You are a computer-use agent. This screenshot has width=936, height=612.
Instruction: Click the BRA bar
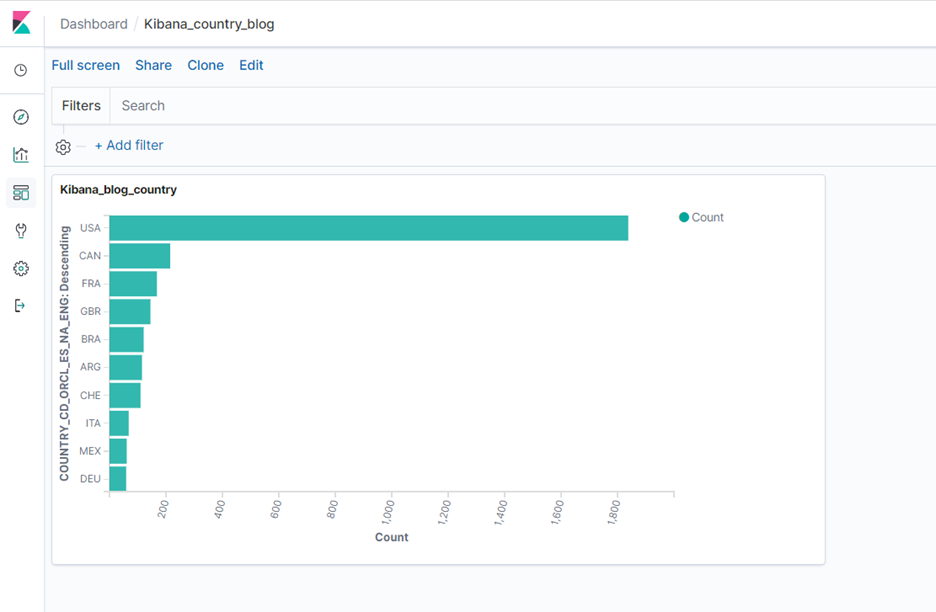click(x=127, y=339)
